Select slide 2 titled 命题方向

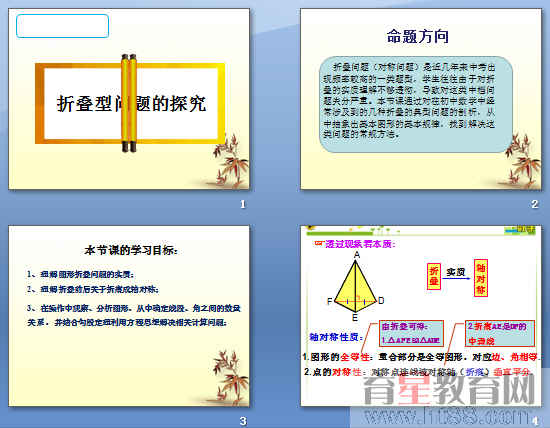tap(421, 99)
